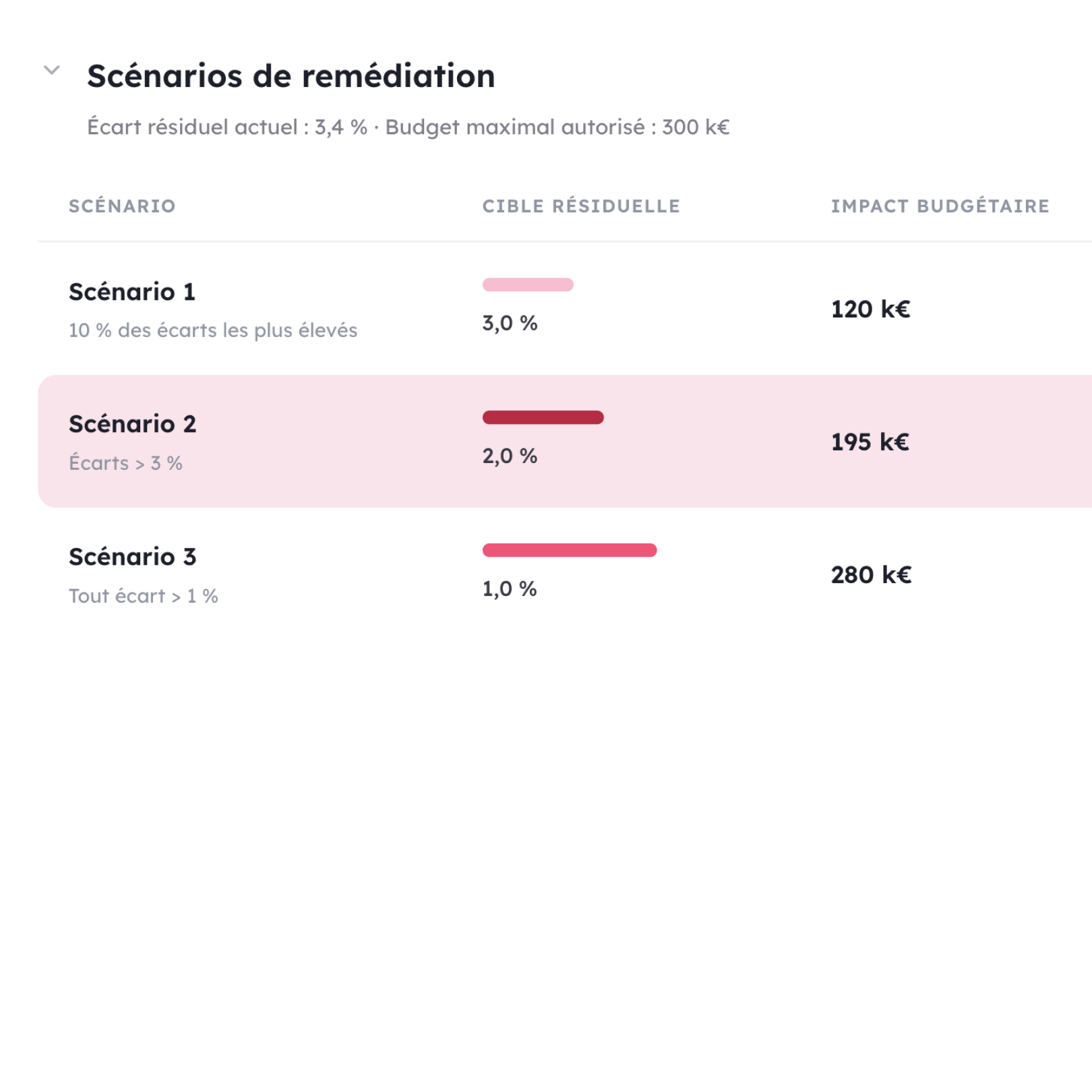Screen dimensions: 1092x1092
Task: Click the 195 k€ budget value
Action: [x=870, y=442]
